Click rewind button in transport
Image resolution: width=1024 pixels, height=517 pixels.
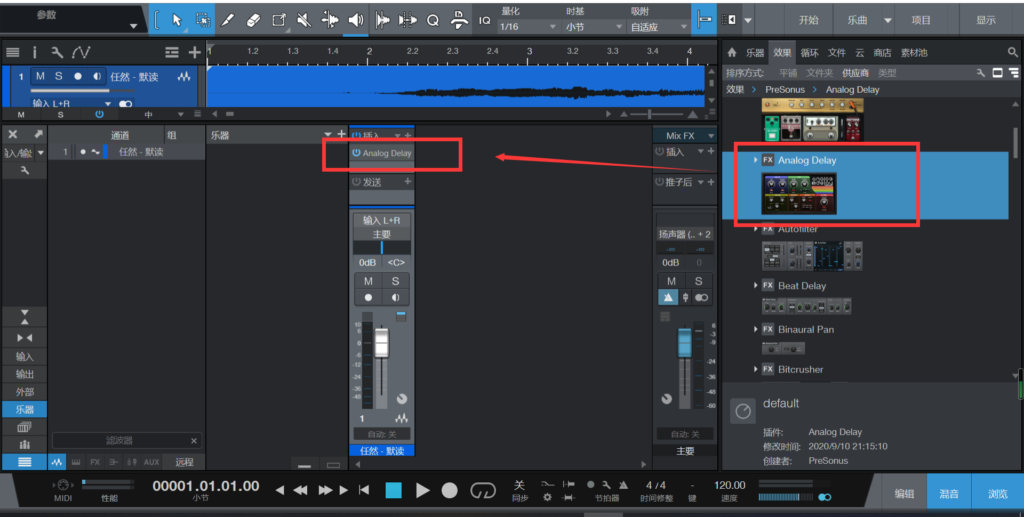(300, 490)
